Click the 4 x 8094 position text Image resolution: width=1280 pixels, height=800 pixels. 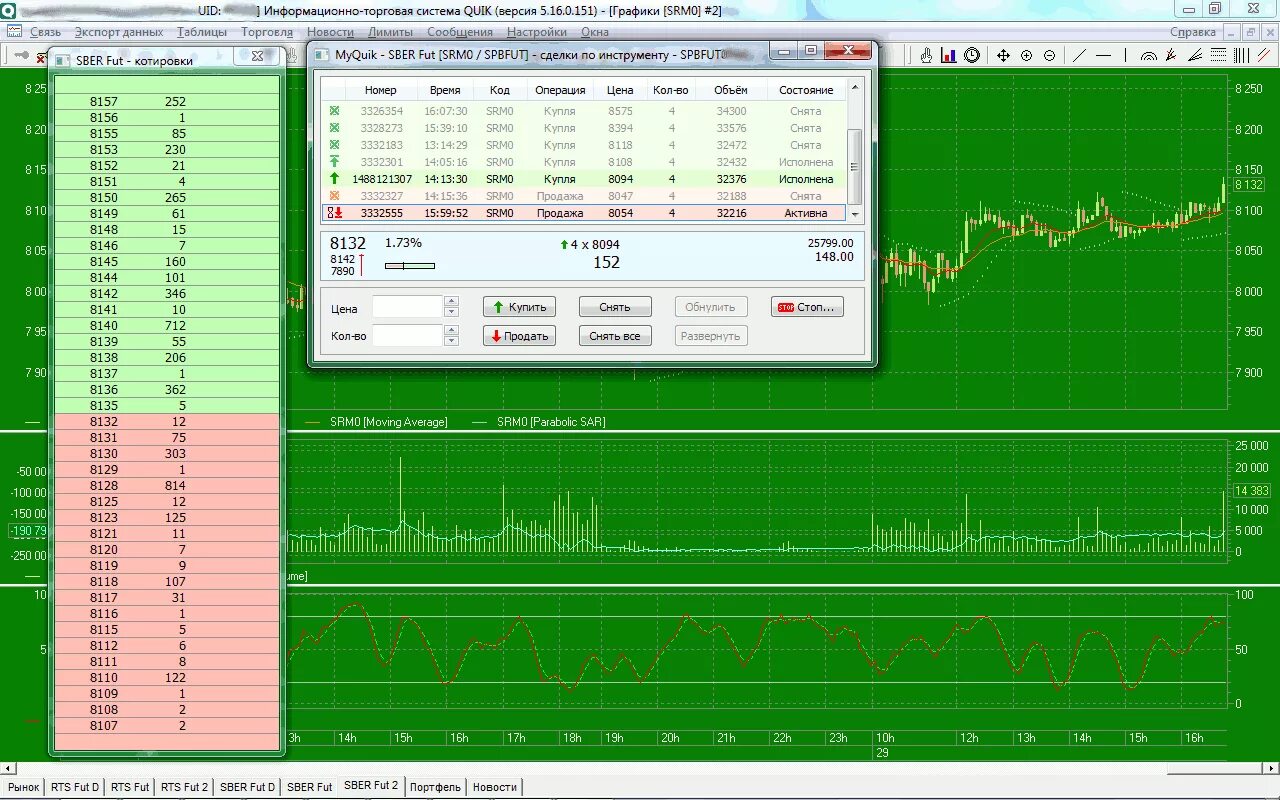pos(596,244)
